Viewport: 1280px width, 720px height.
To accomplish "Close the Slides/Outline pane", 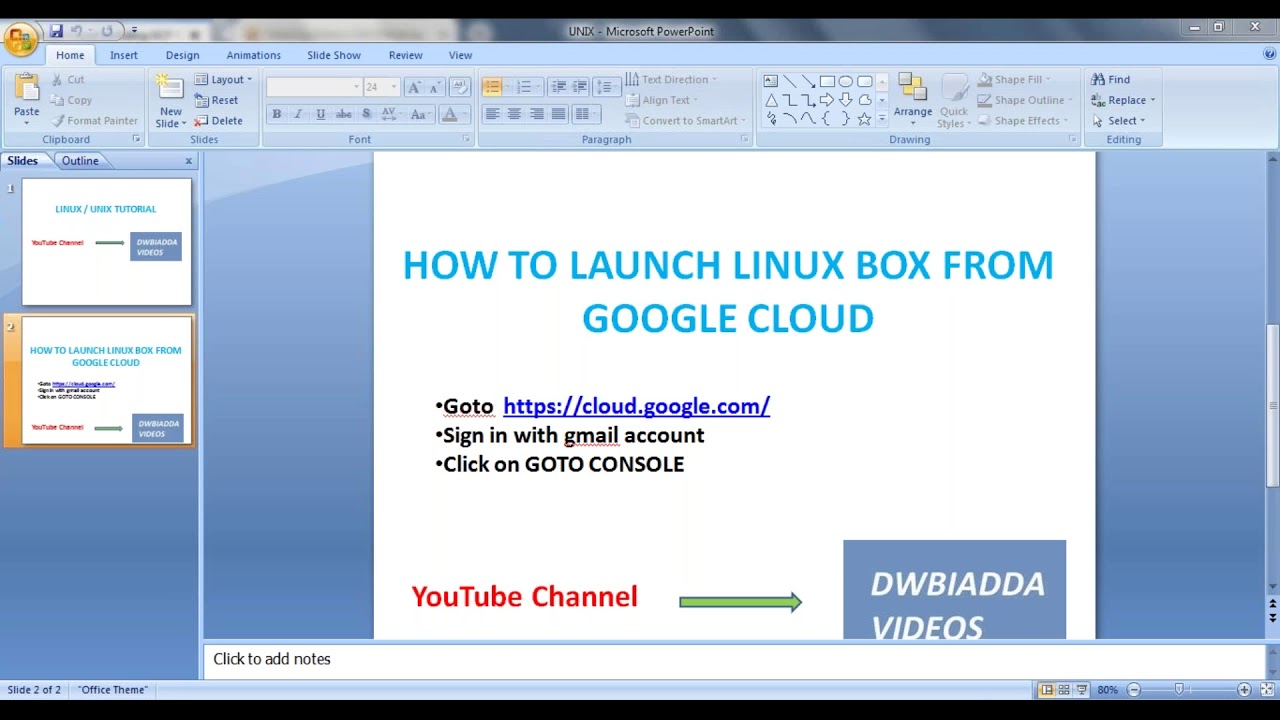I will coord(188,160).
